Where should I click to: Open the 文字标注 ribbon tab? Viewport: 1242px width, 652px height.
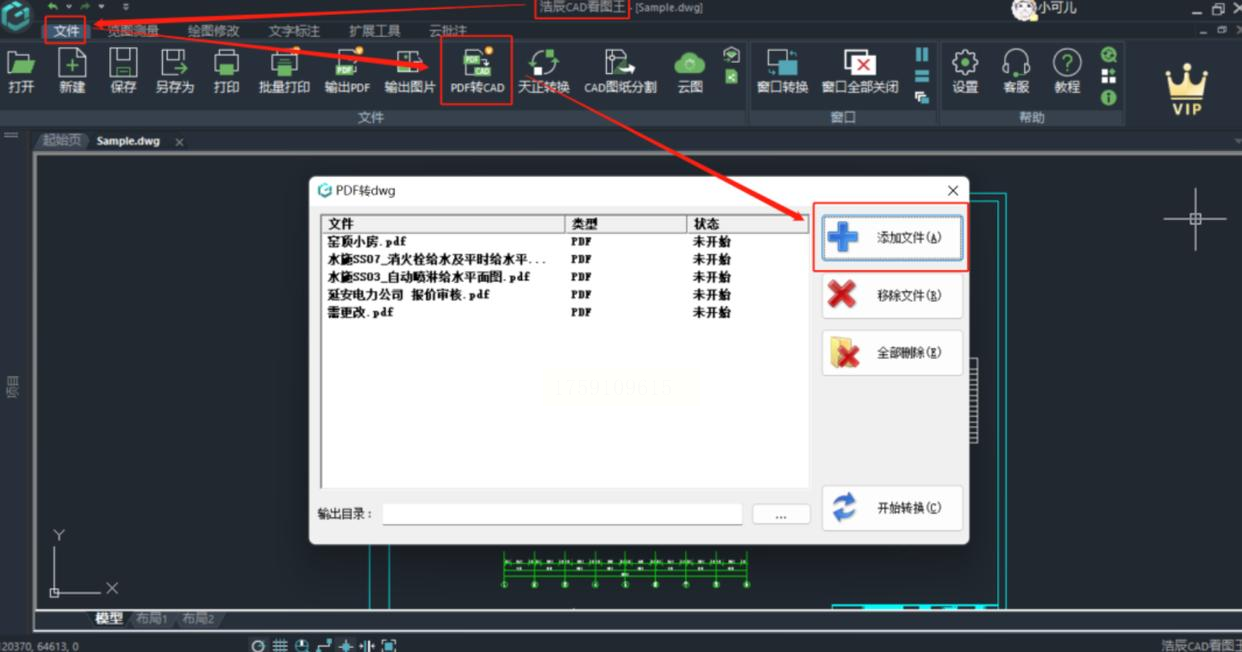[294, 31]
